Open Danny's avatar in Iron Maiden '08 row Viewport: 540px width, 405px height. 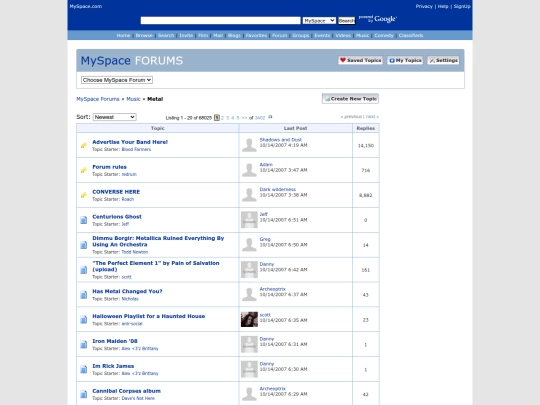[x=249, y=344]
